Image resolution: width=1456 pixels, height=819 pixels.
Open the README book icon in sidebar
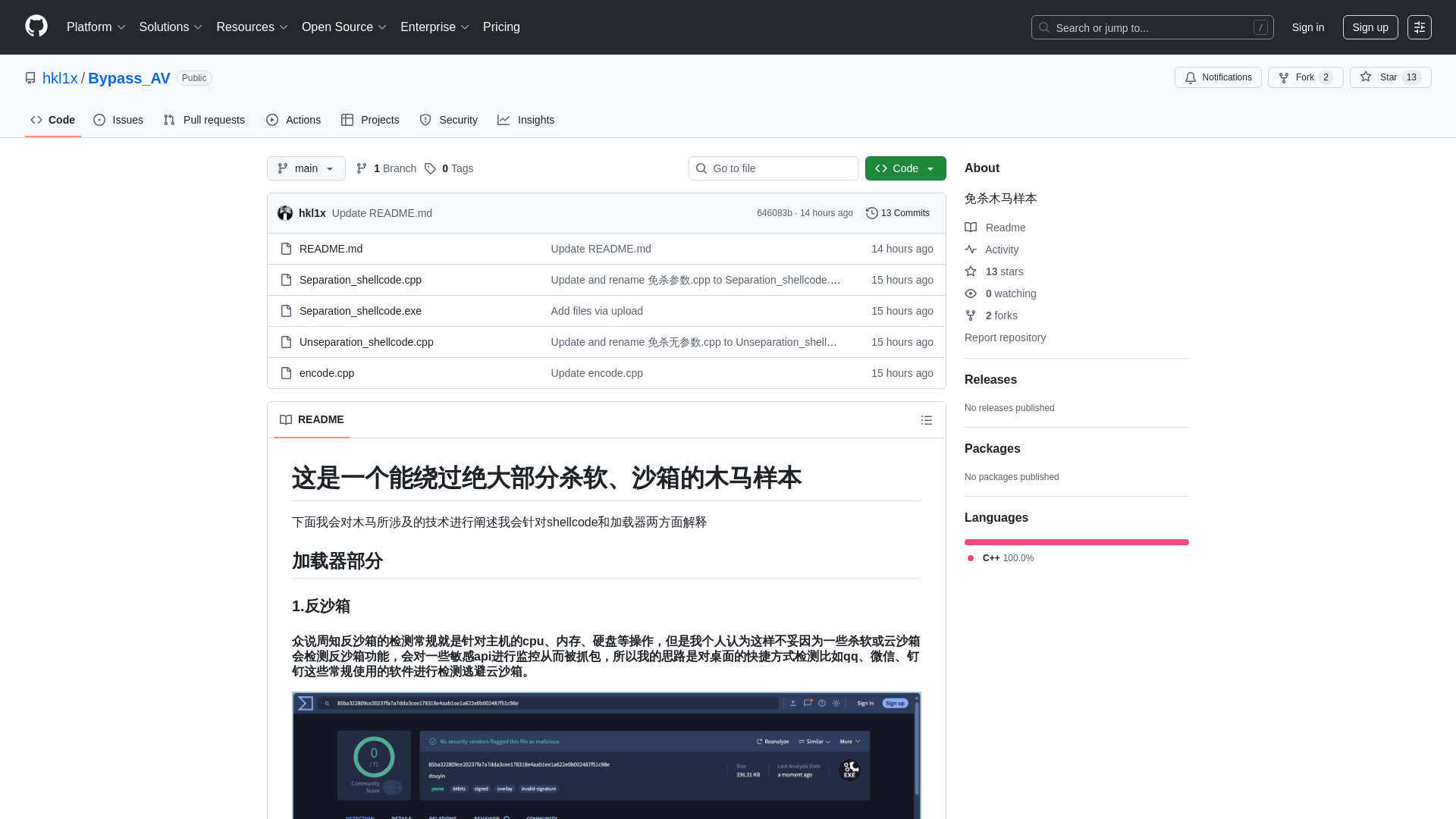971,227
